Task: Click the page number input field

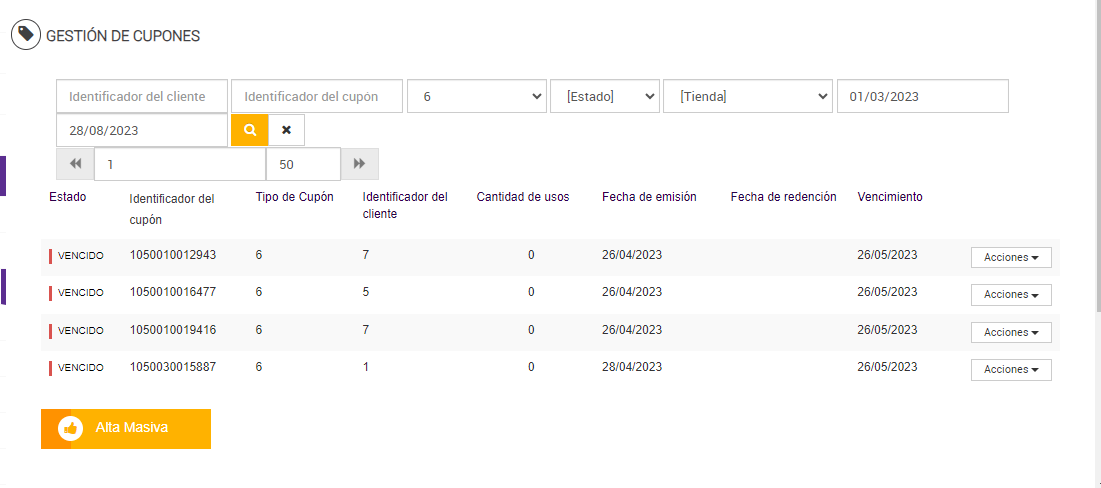Action: [x=180, y=164]
